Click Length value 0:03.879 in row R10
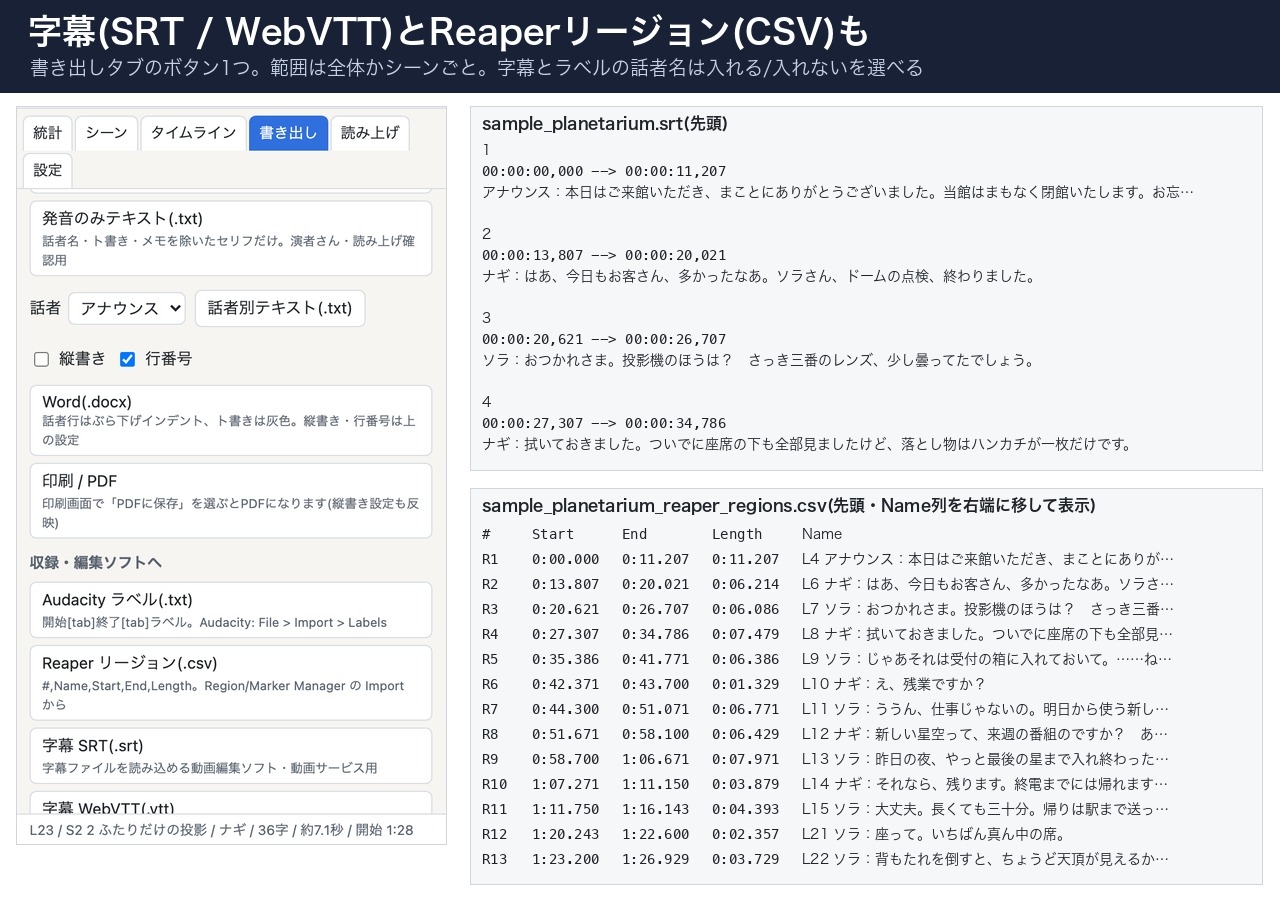 746,784
